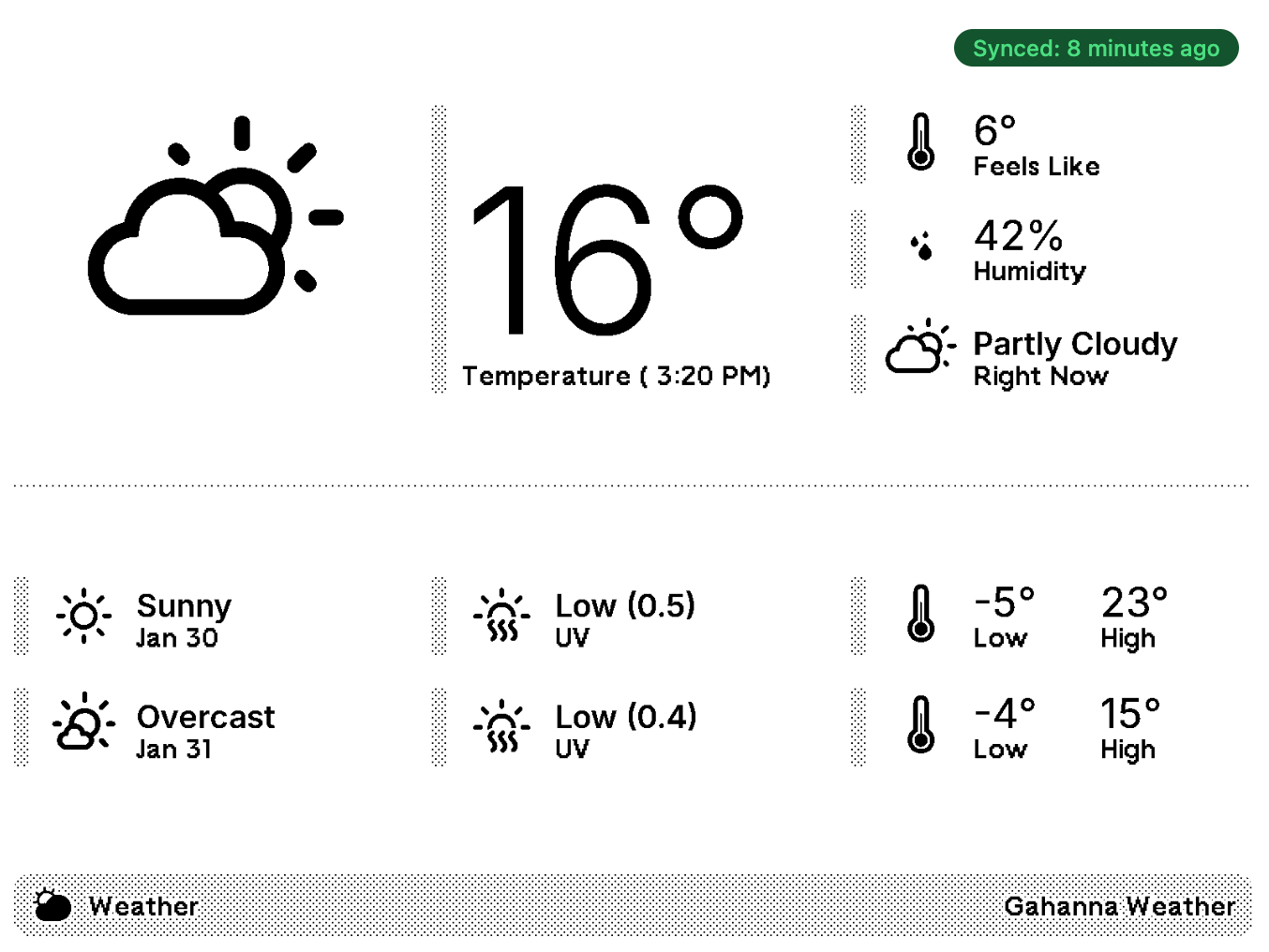
Task: Click the humidity droplets icon
Action: (922, 246)
